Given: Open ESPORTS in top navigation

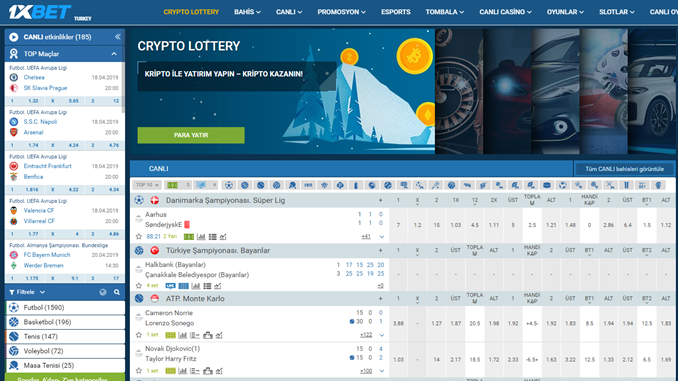Looking at the screenshot, I should [x=396, y=12].
